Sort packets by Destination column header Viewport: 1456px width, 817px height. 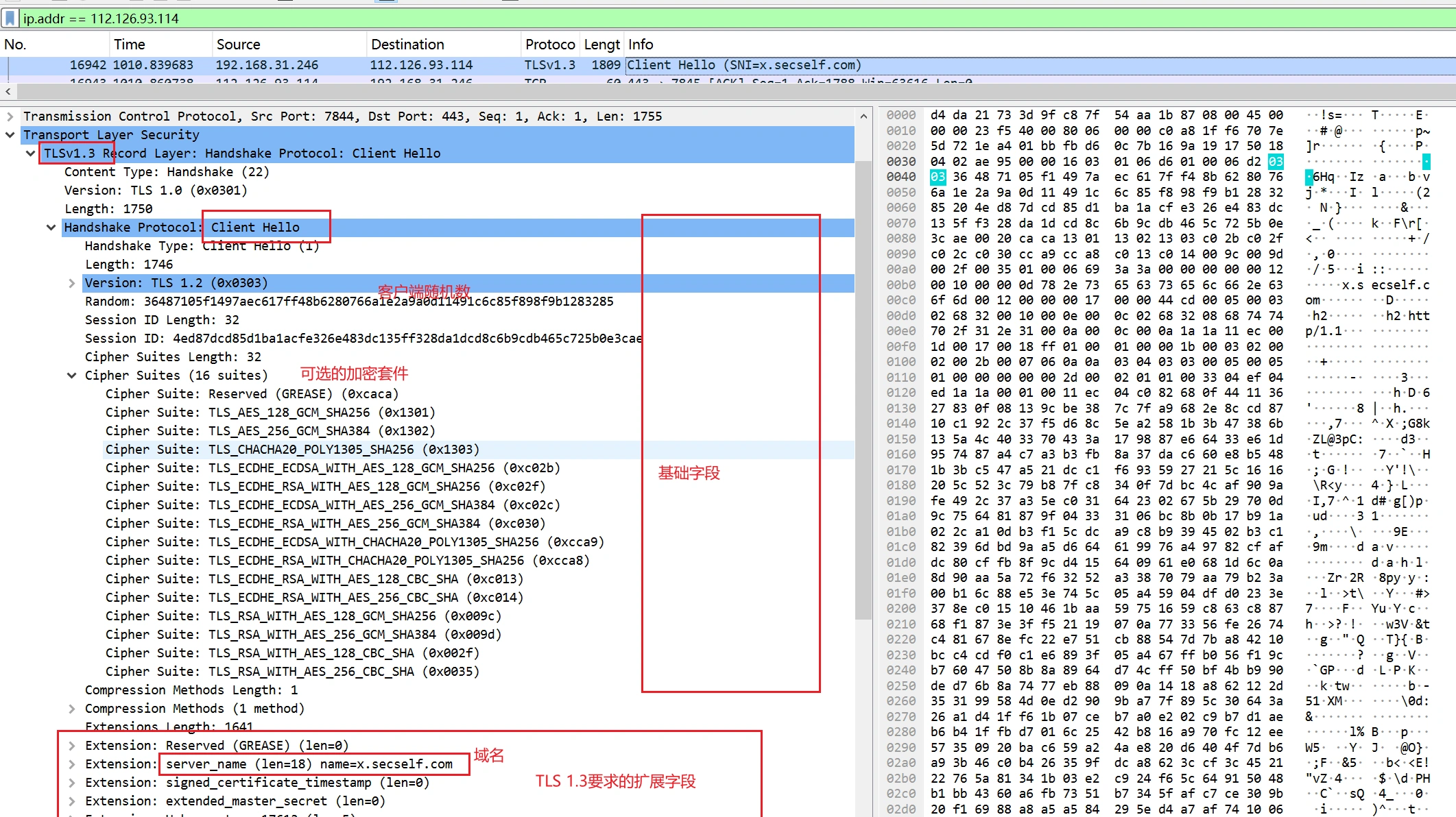(x=407, y=45)
